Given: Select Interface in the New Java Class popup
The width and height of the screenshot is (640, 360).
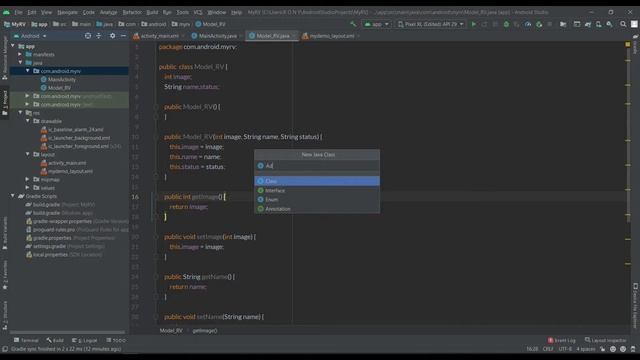Looking at the screenshot, I should 317,190.
